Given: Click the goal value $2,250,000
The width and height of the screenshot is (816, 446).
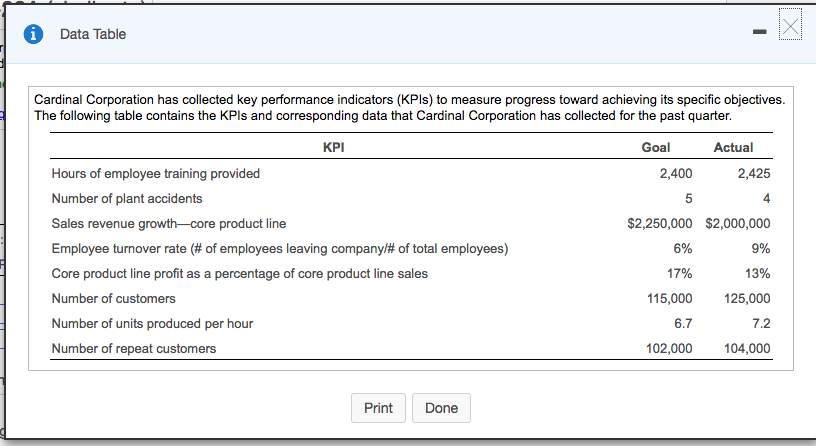Looking at the screenshot, I should pyautogui.click(x=660, y=223).
